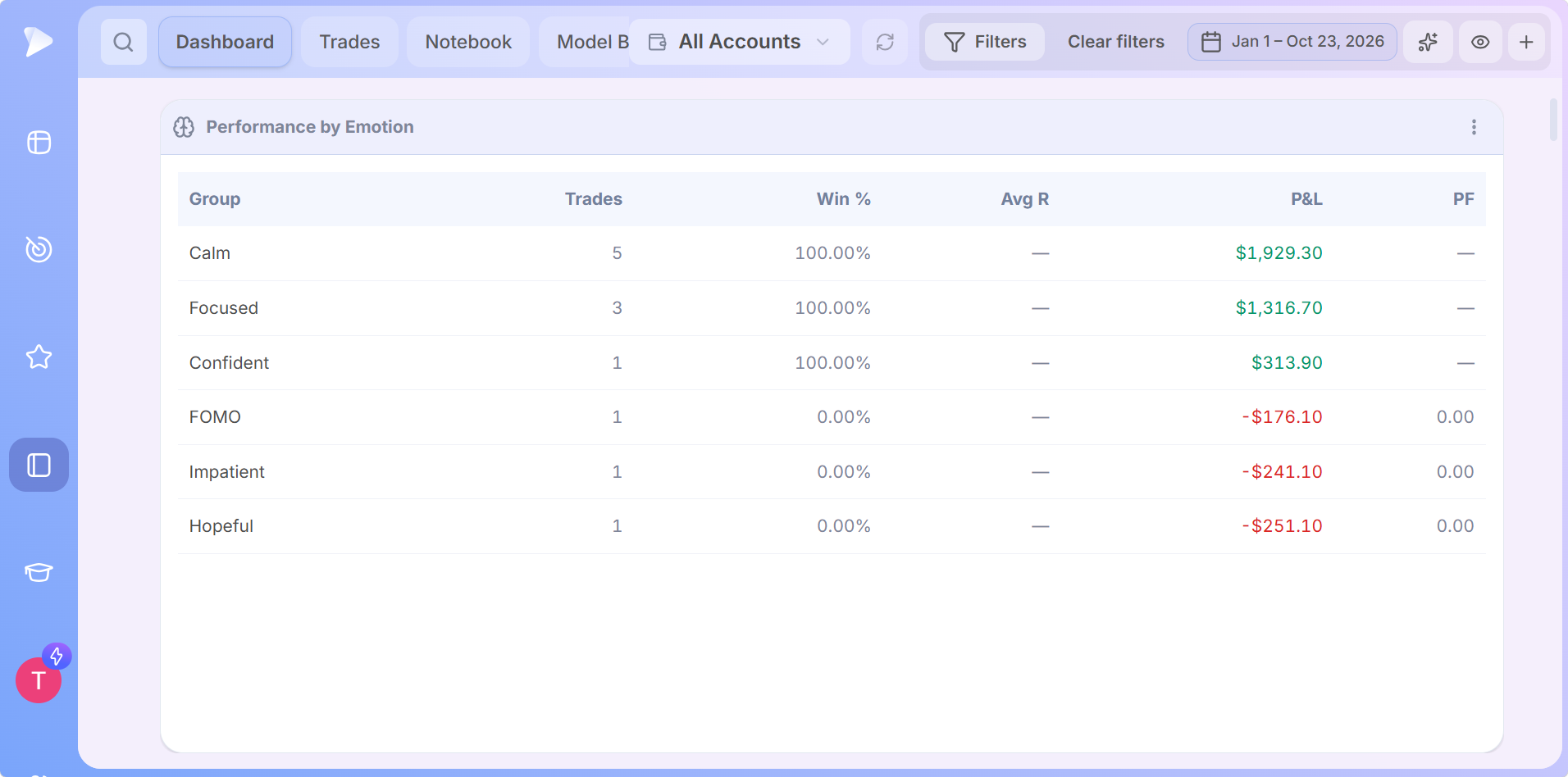The image size is (1568, 777).
Task: Select the Impatient row label
Action: [x=227, y=472]
